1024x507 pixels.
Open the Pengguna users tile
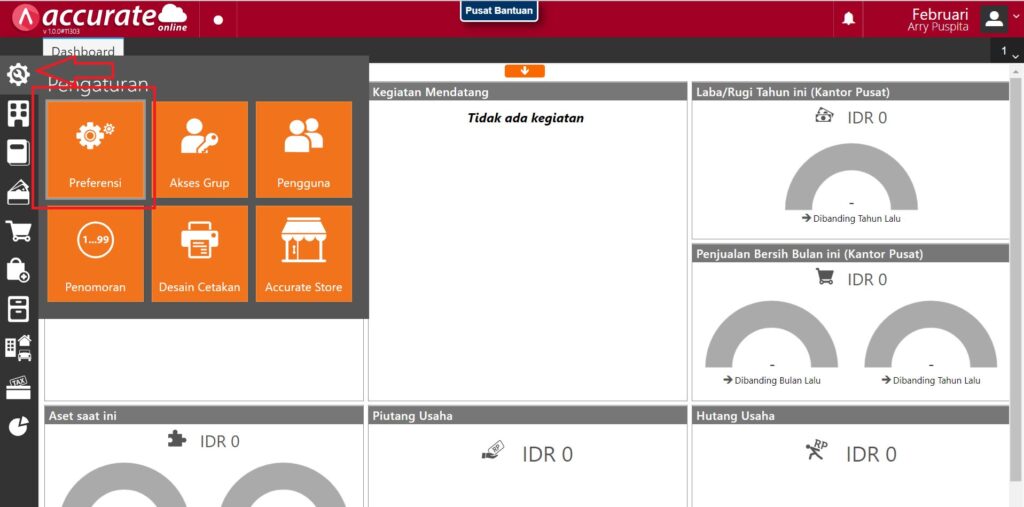point(304,150)
